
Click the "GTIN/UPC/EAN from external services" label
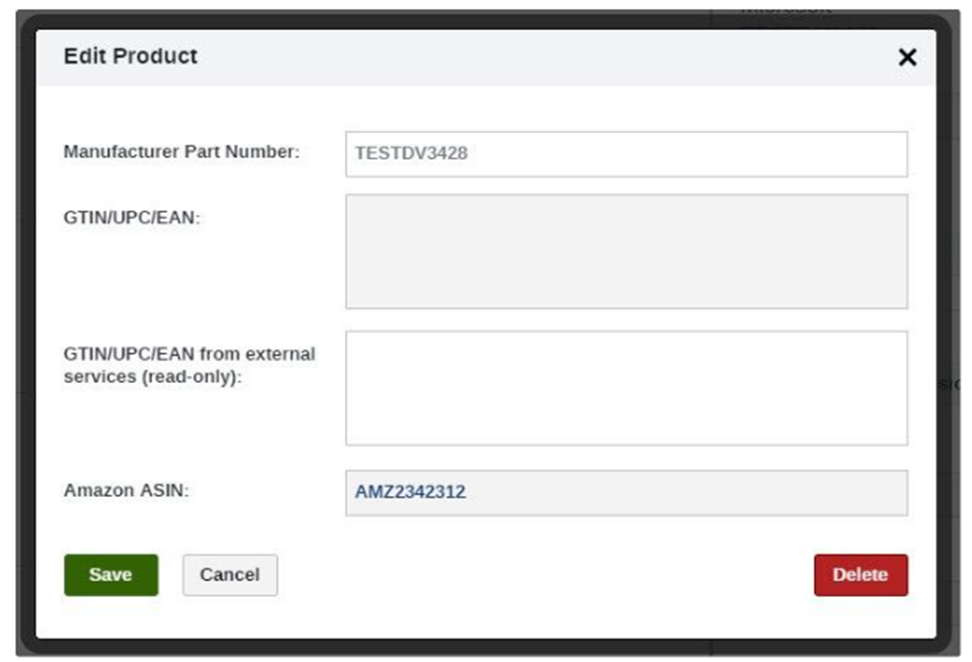coord(189,354)
